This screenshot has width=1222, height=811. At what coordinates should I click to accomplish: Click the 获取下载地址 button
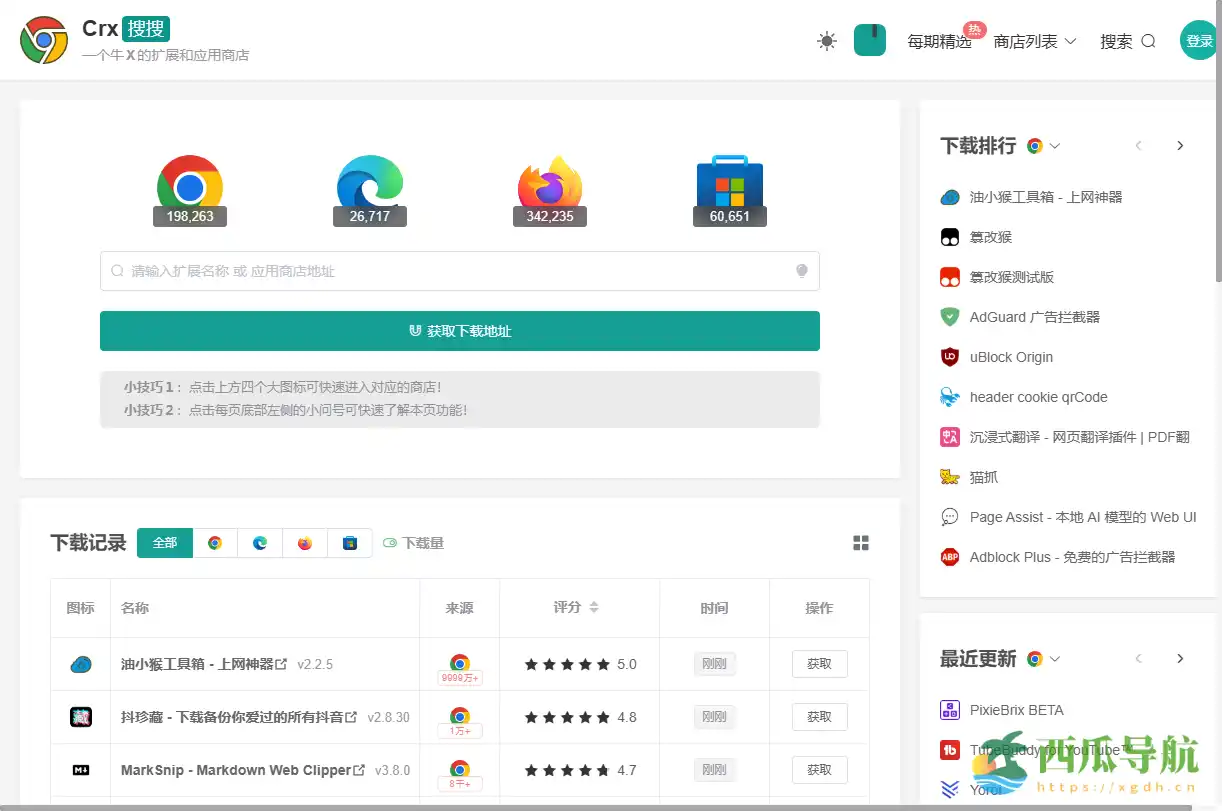coord(460,331)
